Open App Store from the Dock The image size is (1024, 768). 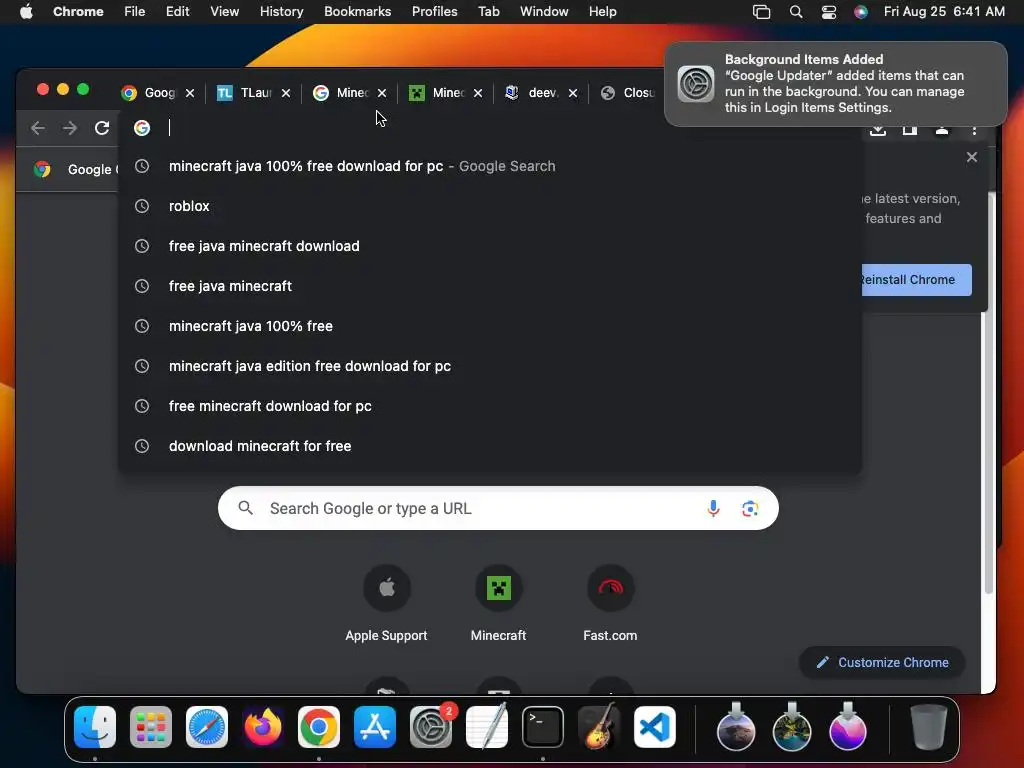click(375, 727)
